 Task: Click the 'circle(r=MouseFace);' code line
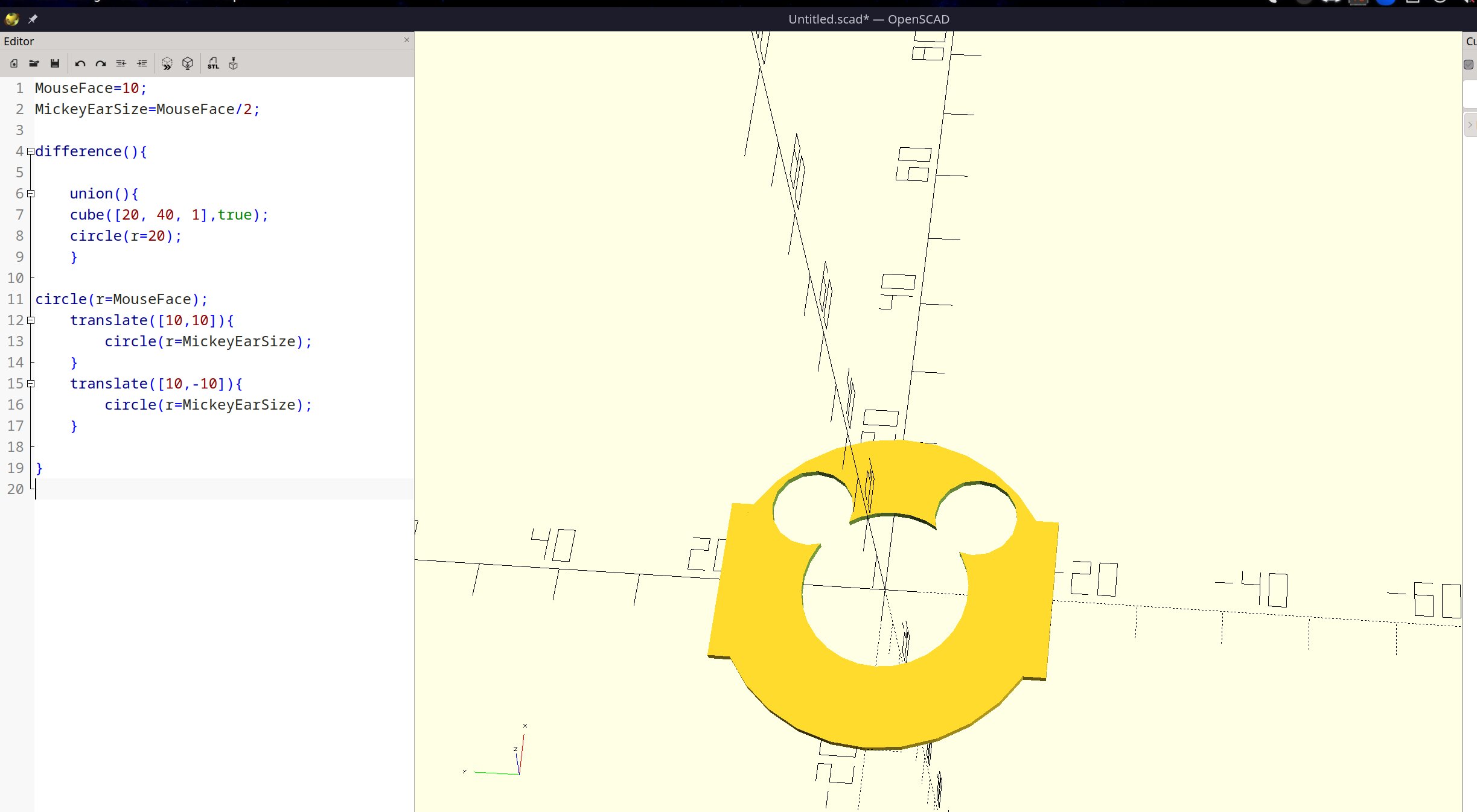coord(121,299)
